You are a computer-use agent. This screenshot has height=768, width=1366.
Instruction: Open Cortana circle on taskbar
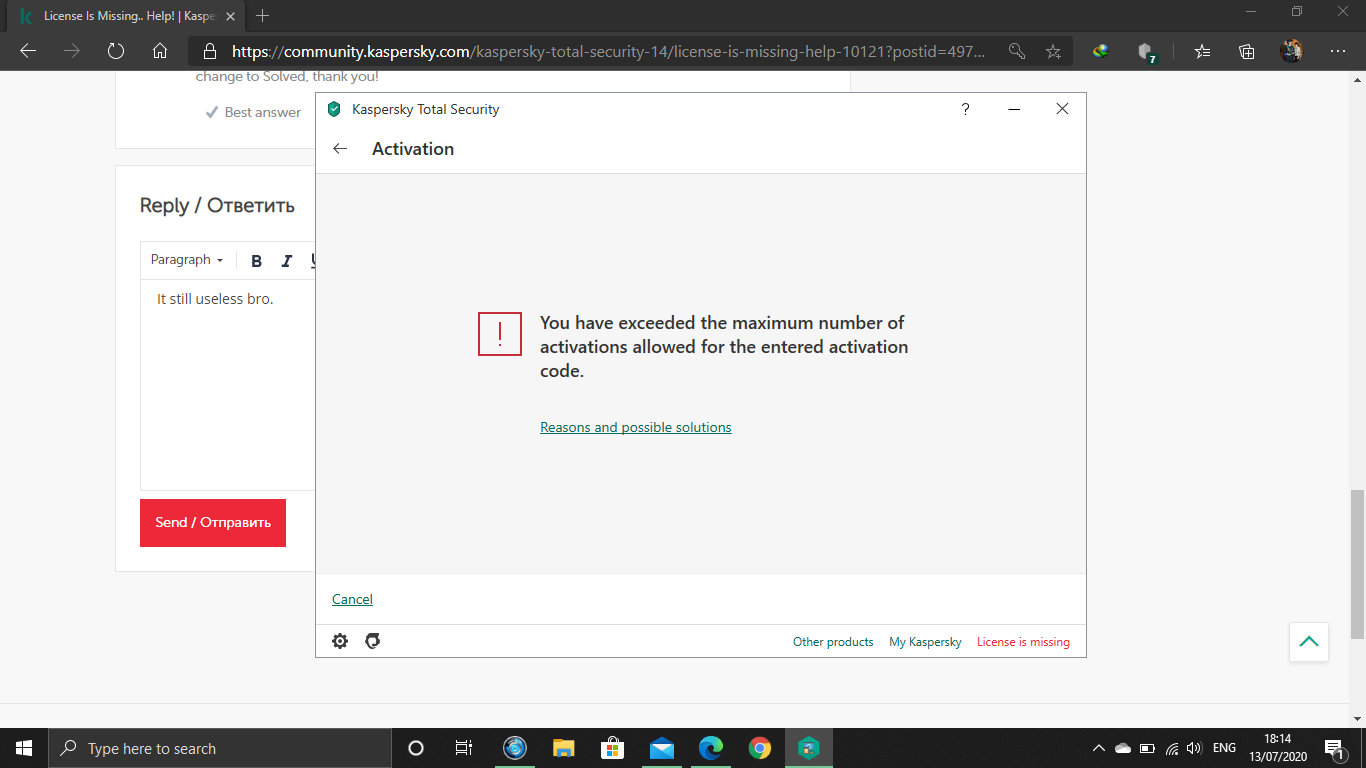[416, 748]
